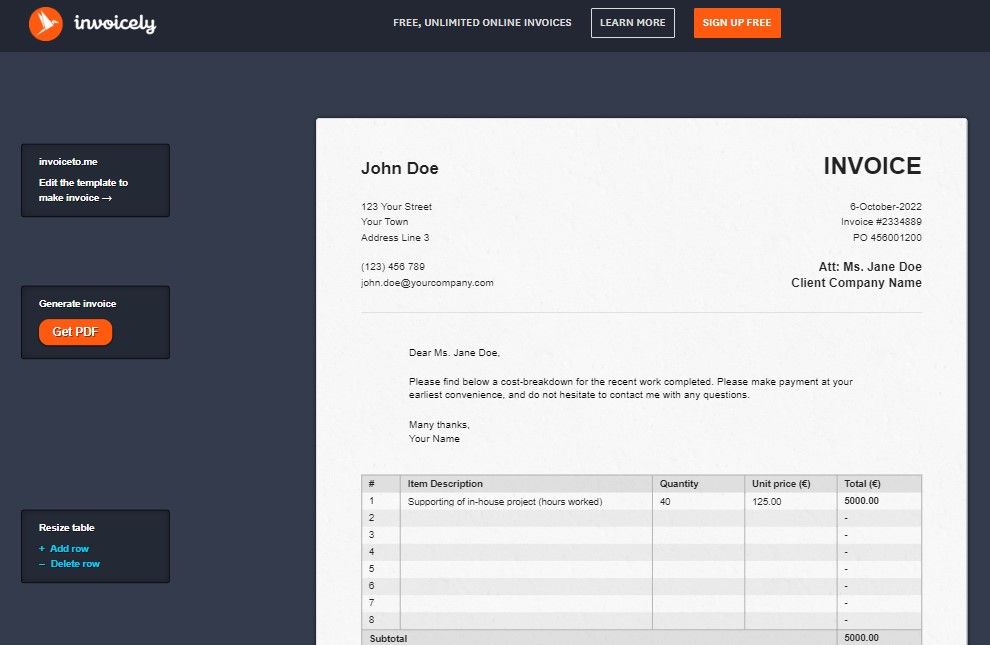
Task: Click the orange Get PDF button
Action: point(75,332)
